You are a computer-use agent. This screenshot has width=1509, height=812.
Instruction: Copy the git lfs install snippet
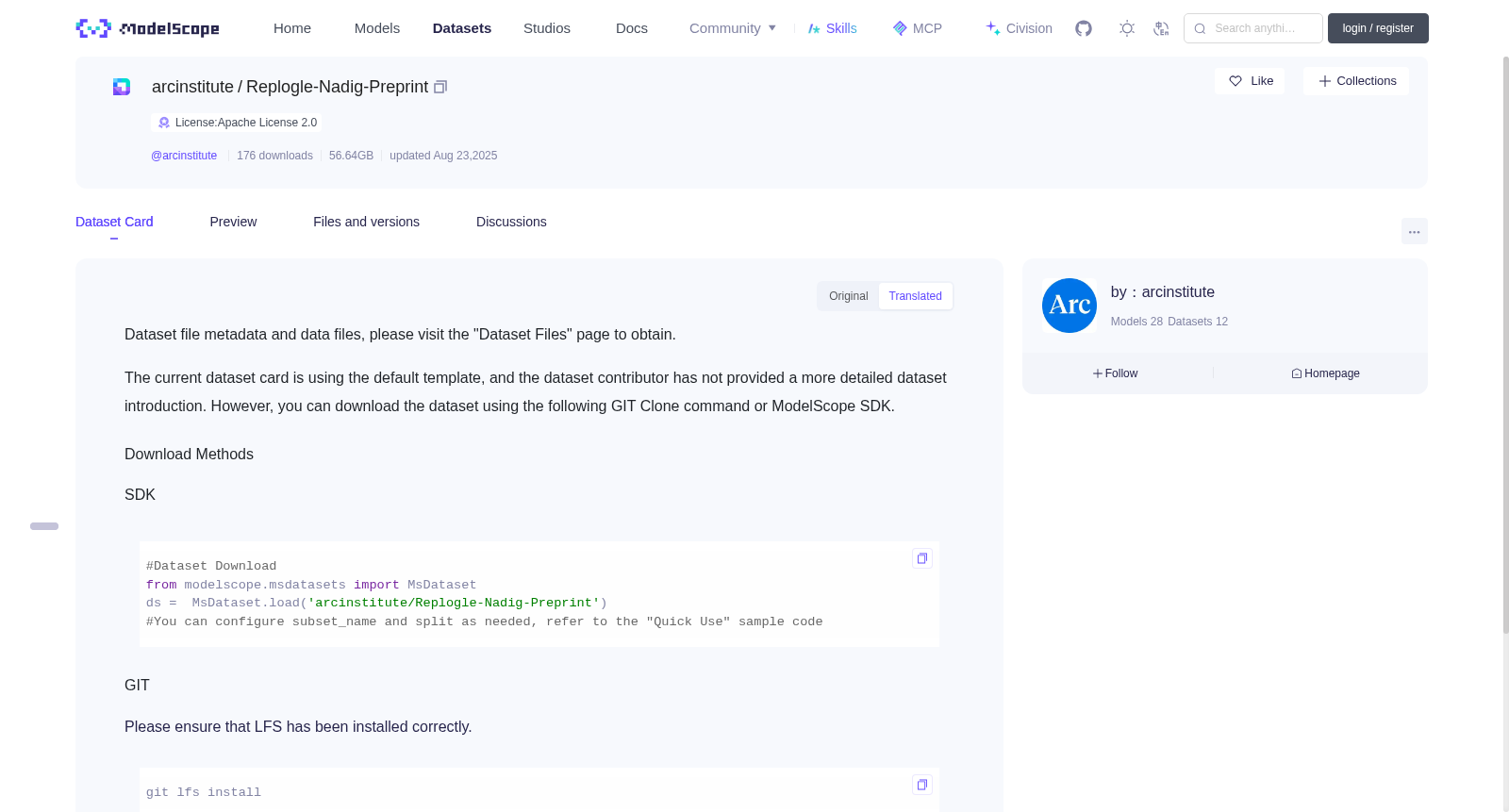point(922,785)
